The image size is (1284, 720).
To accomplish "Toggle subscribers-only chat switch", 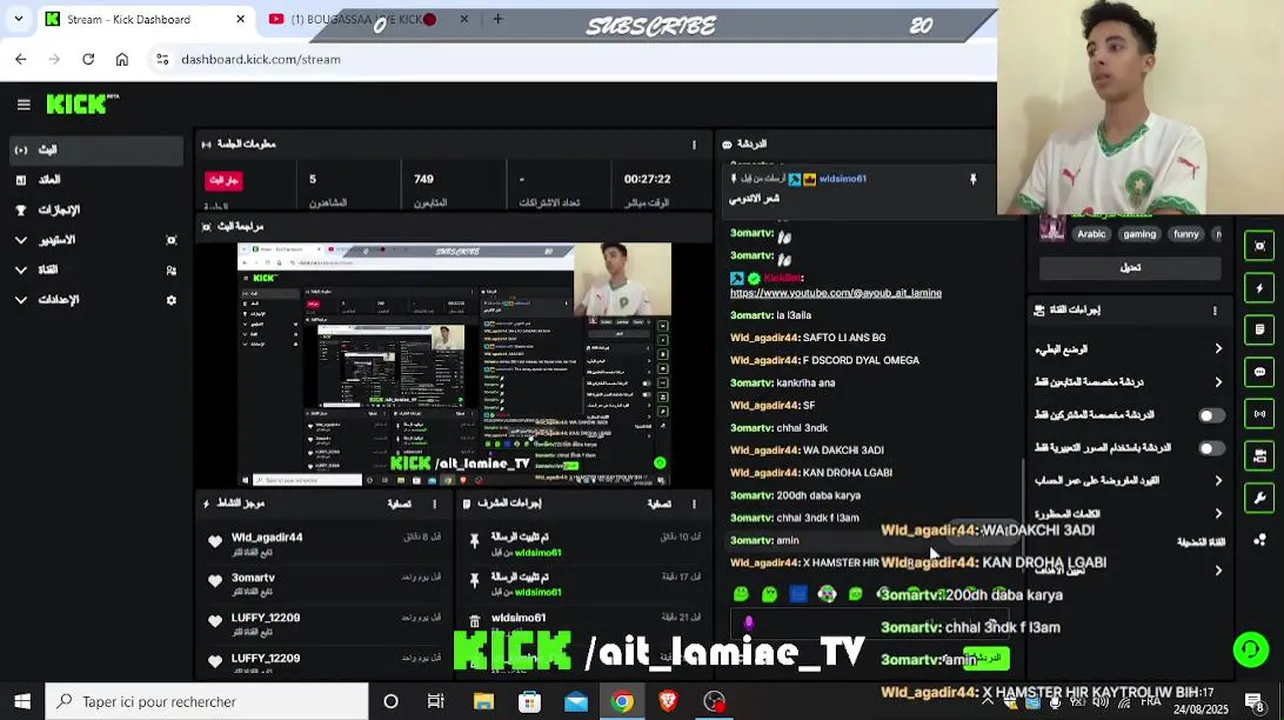I will tap(1211, 415).
